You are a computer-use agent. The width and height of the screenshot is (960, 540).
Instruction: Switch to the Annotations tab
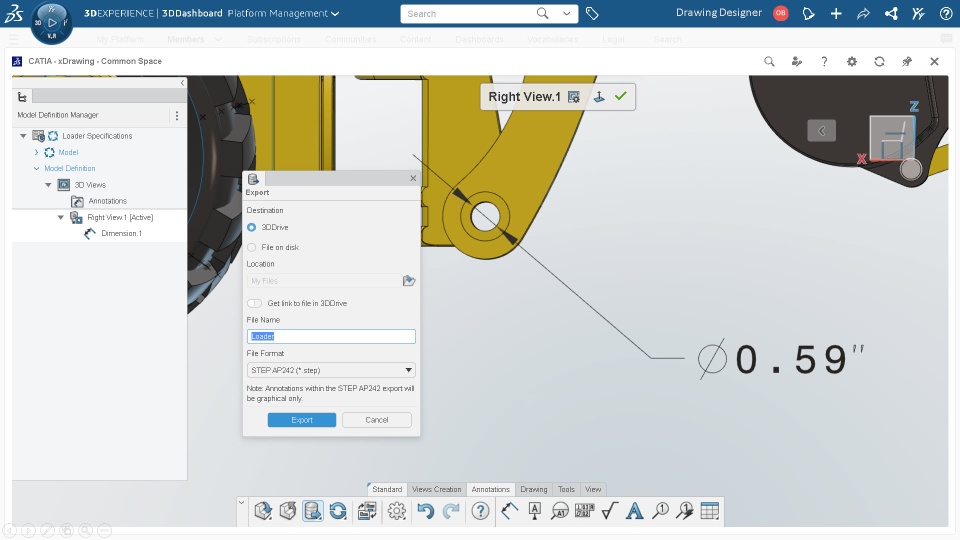click(x=490, y=489)
